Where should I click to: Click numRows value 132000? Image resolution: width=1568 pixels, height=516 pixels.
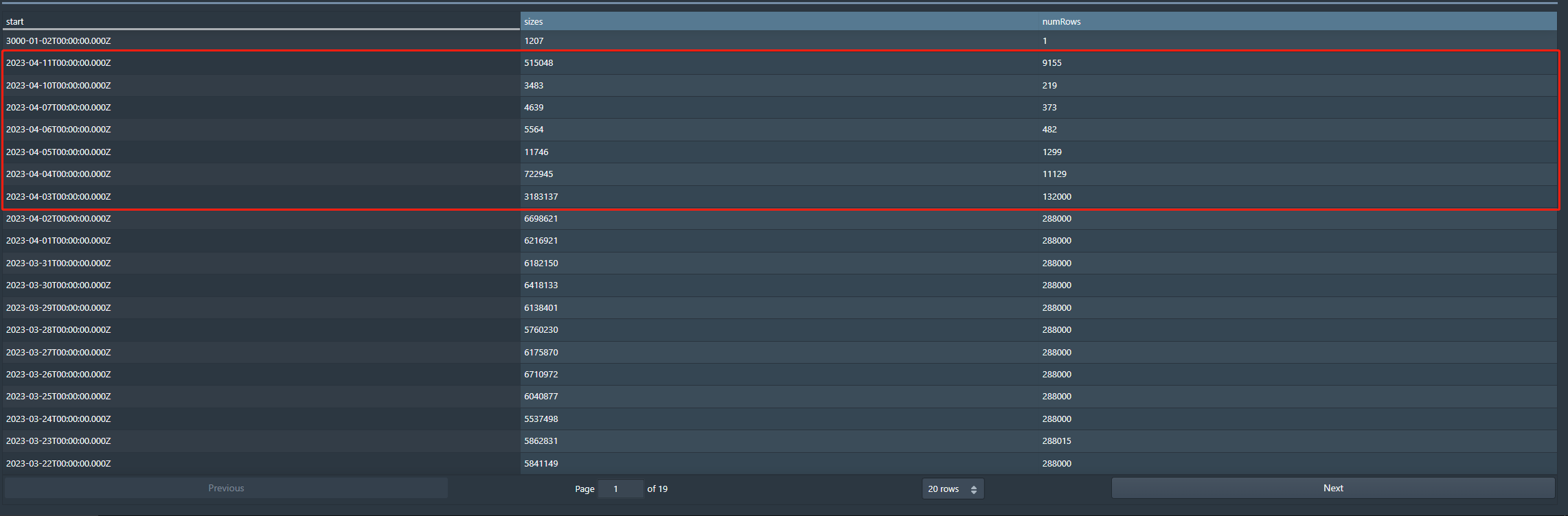click(1056, 197)
